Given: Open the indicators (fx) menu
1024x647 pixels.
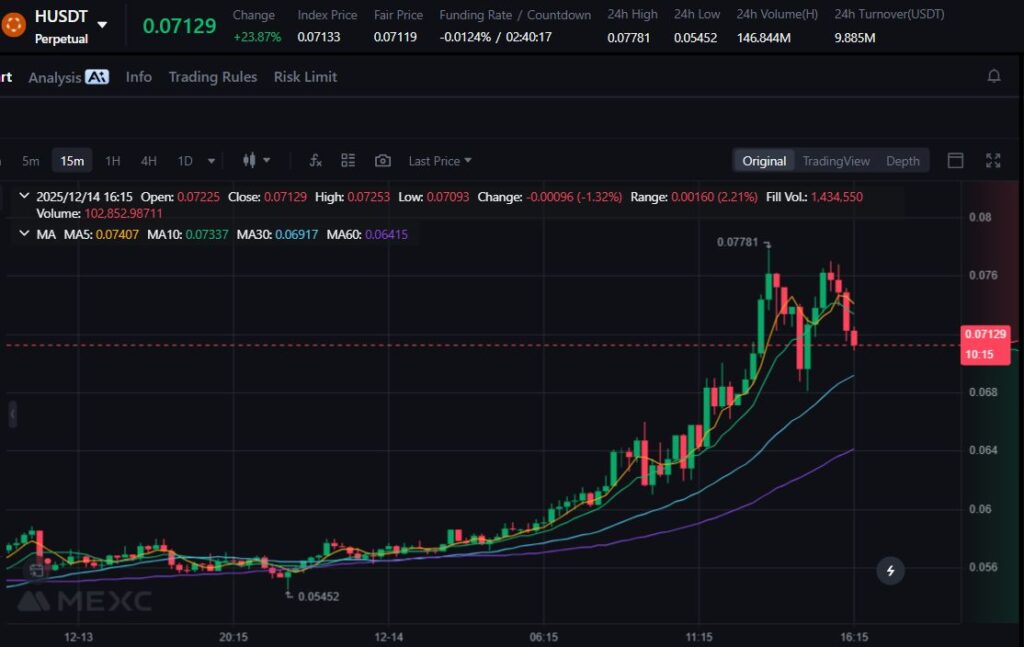Looking at the screenshot, I should click(x=315, y=161).
